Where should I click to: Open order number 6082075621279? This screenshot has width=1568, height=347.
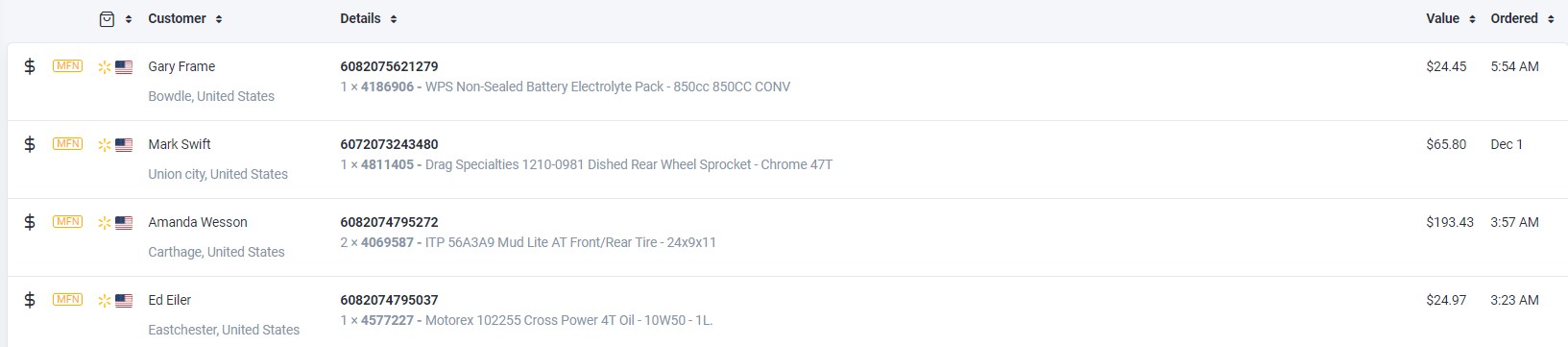[389, 66]
